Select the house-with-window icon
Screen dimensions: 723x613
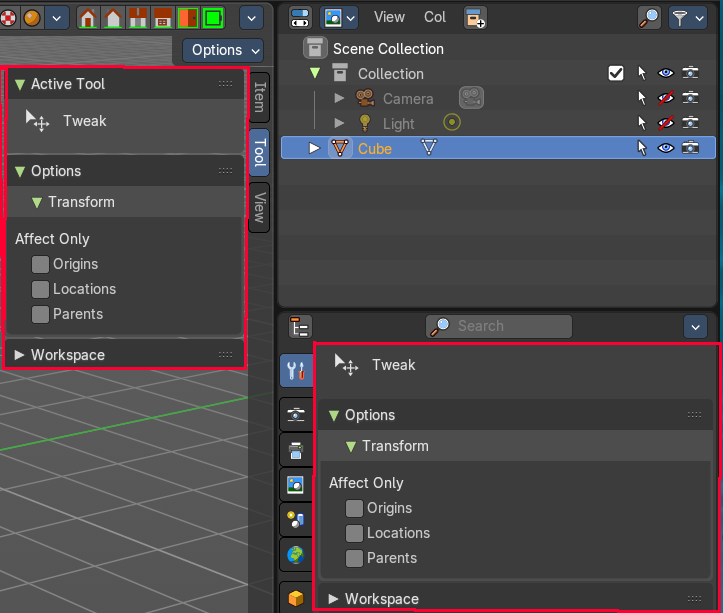163,18
